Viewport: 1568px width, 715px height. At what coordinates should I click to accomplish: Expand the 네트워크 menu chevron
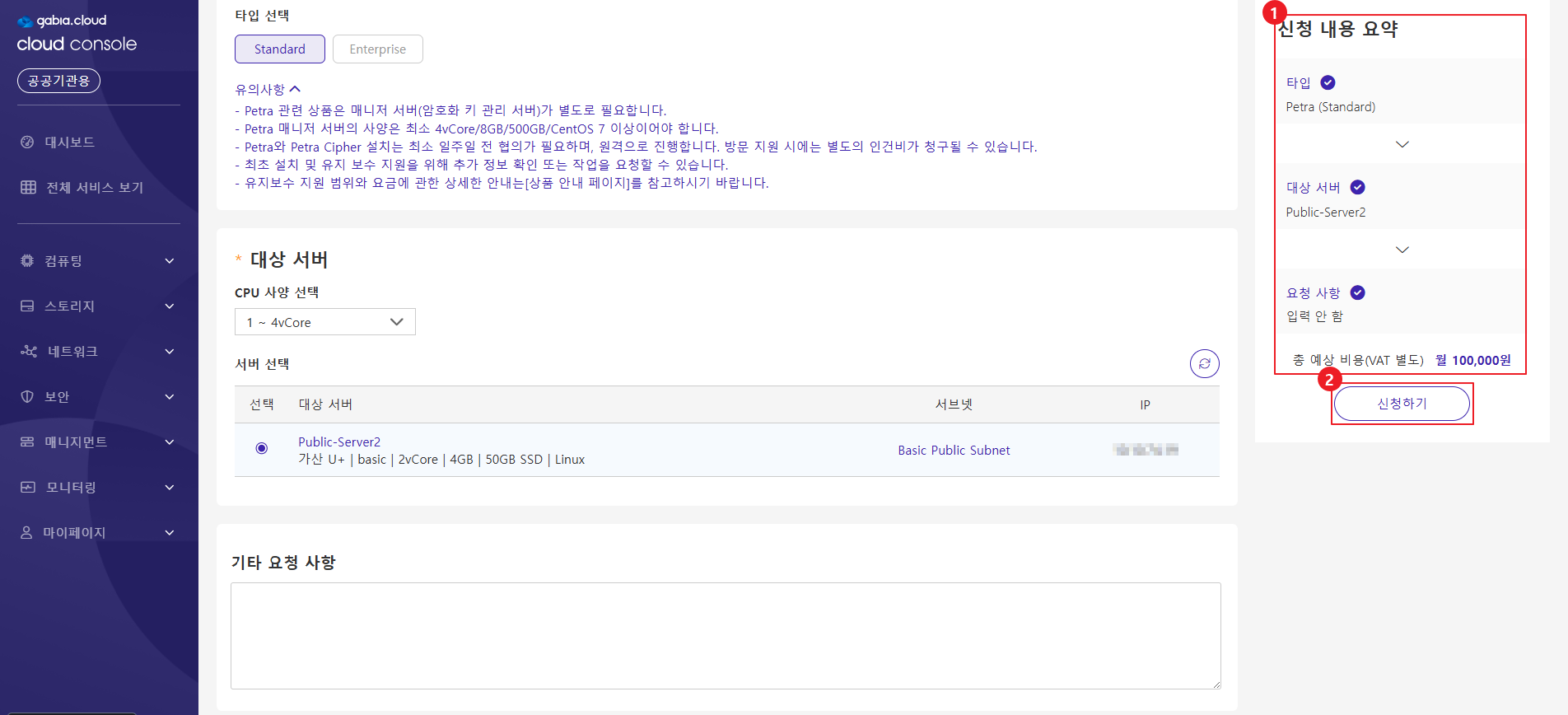tap(170, 351)
